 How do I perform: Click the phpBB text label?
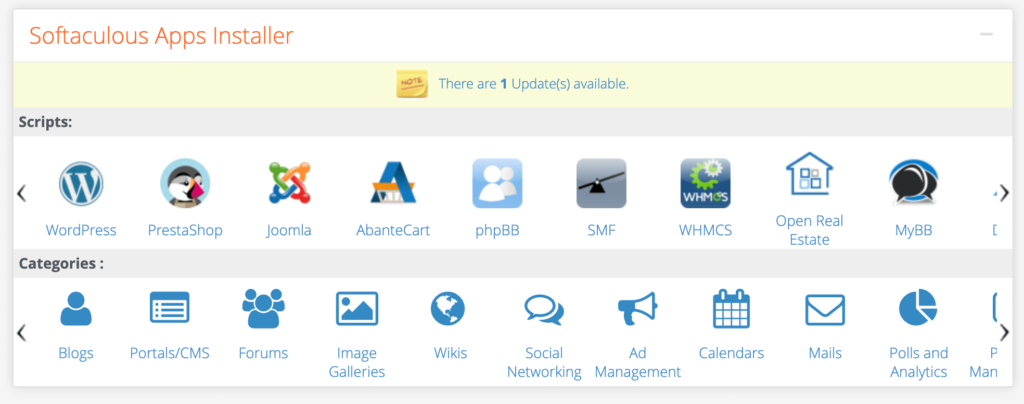498,231
